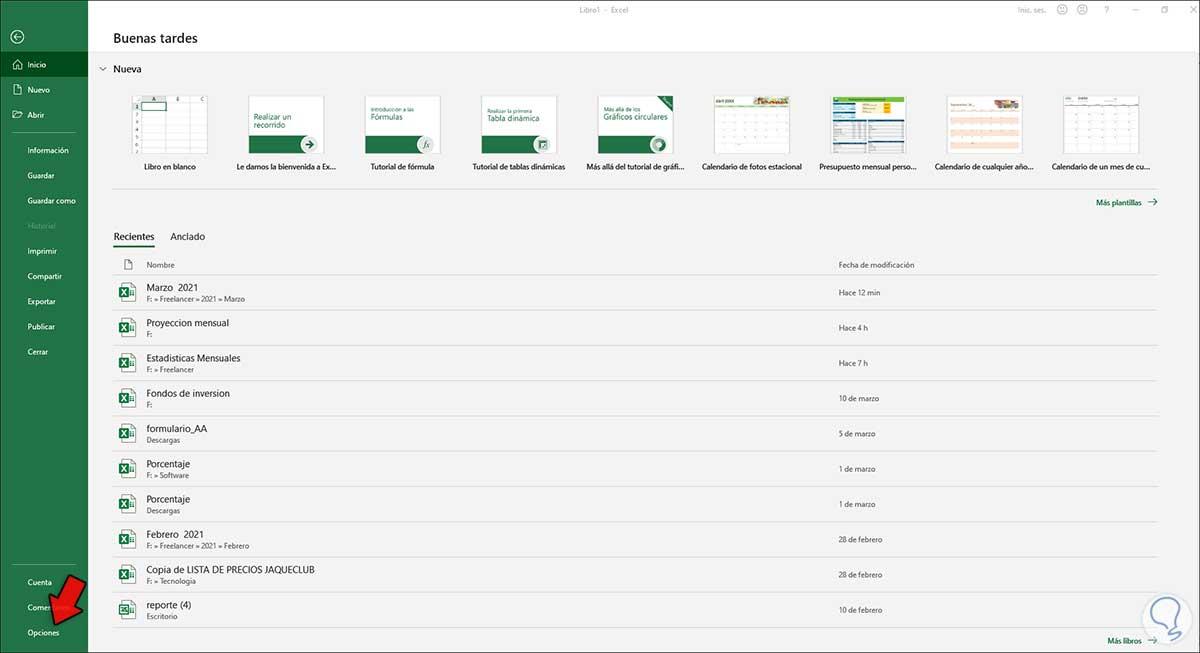Click the frowning face feedback icon

tap(1082, 9)
